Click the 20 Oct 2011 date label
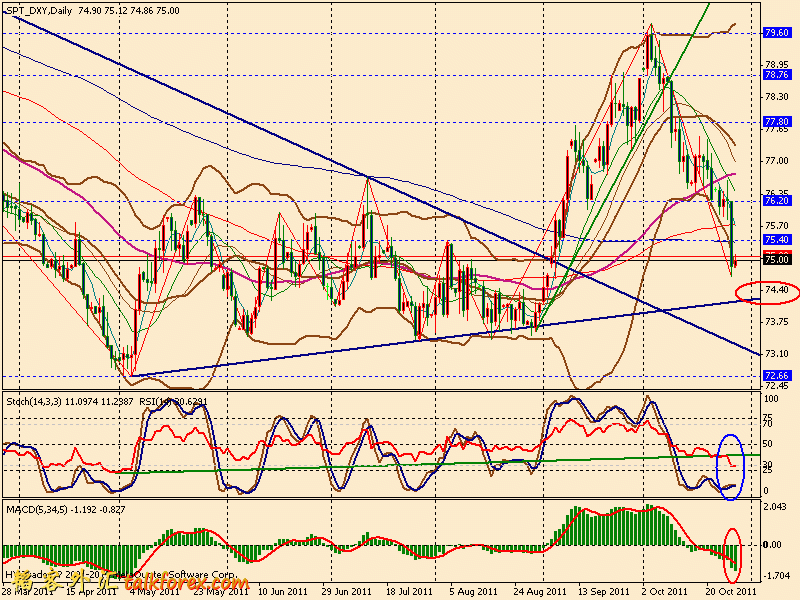Image resolution: width=800 pixels, height=600 pixels. point(731,592)
